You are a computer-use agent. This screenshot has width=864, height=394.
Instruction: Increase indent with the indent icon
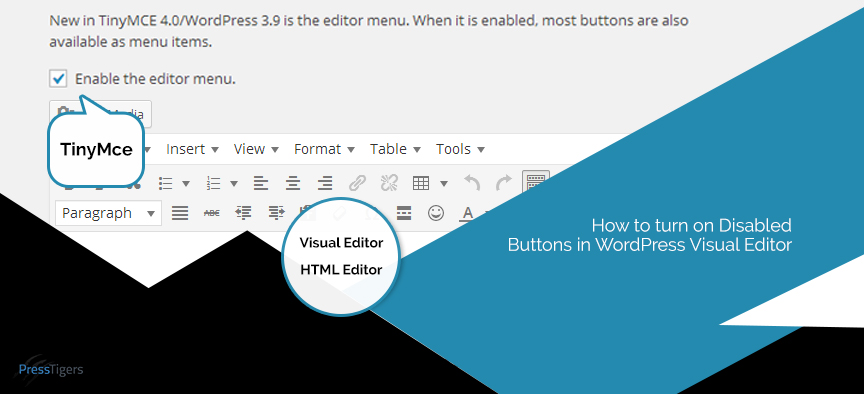pyautogui.click(x=276, y=213)
